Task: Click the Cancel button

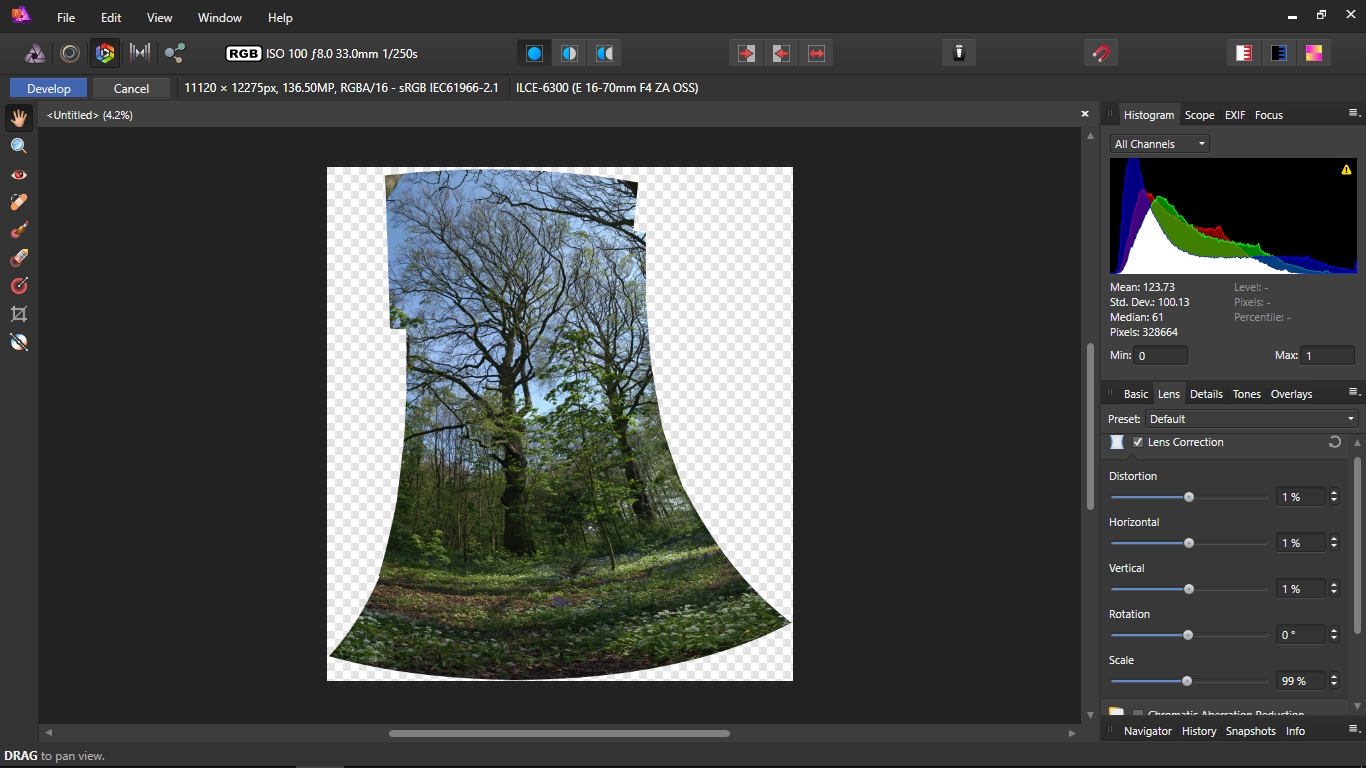Action: (x=131, y=88)
